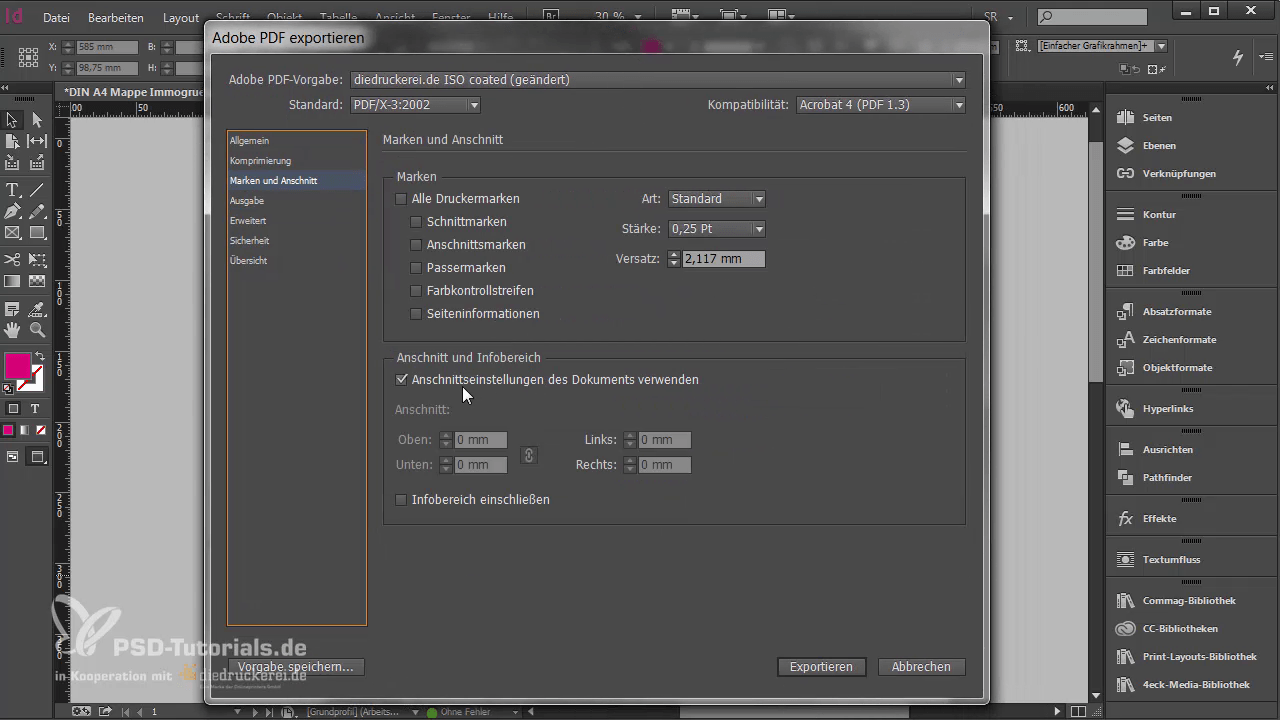Image resolution: width=1280 pixels, height=720 pixels.
Task: Select the Note tool
Action: 12,309
